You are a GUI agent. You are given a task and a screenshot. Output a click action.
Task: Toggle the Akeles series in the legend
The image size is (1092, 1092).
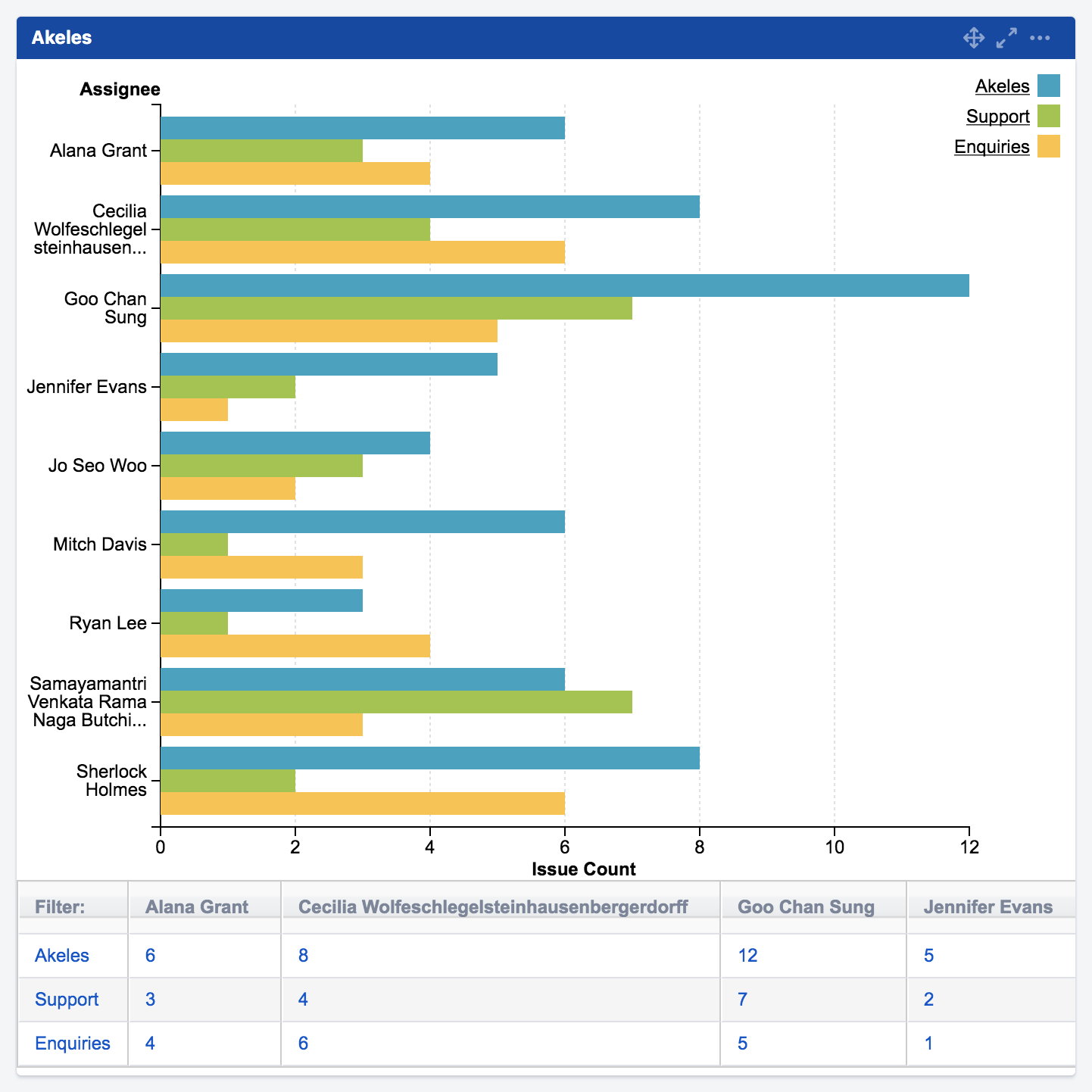(1002, 86)
